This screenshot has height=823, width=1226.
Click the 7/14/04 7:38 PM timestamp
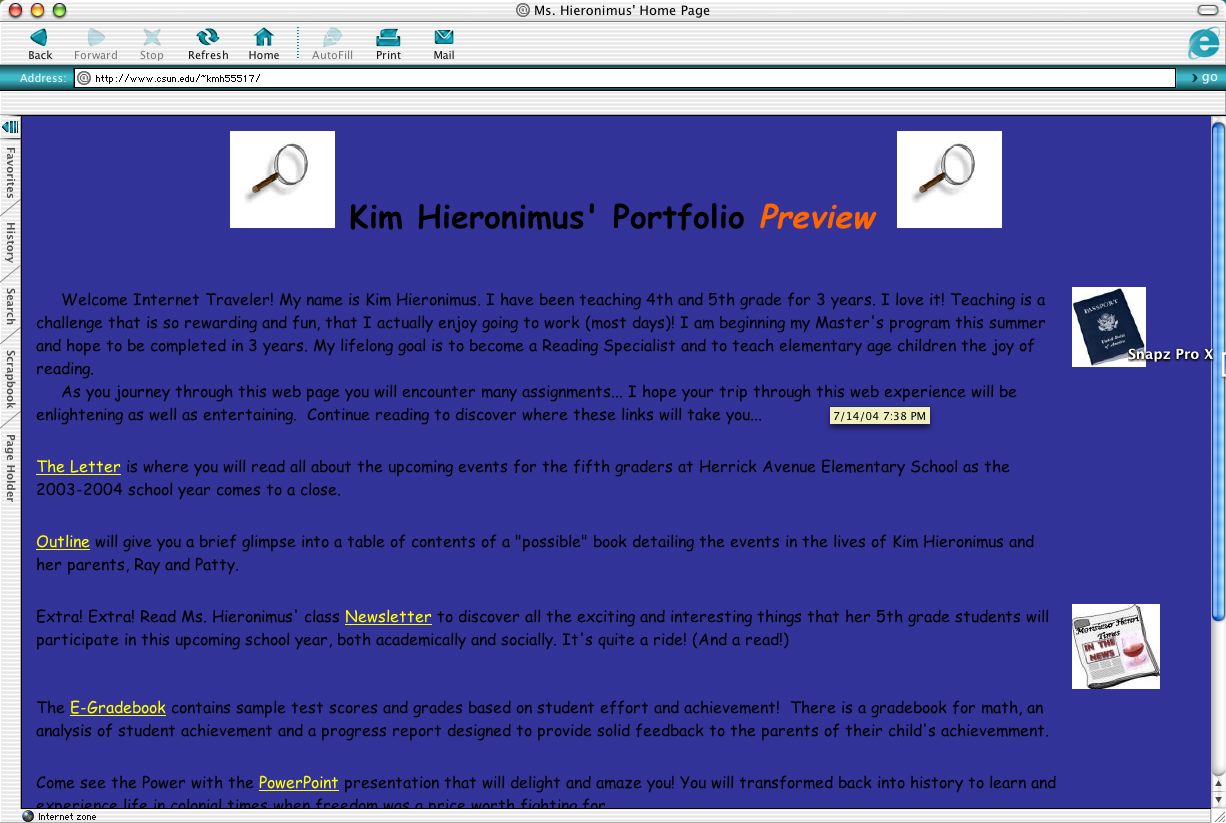(x=880, y=416)
